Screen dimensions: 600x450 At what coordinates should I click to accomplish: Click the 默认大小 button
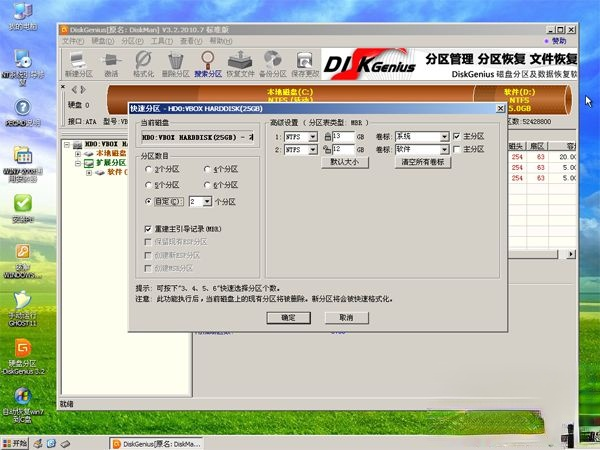click(345, 162)
